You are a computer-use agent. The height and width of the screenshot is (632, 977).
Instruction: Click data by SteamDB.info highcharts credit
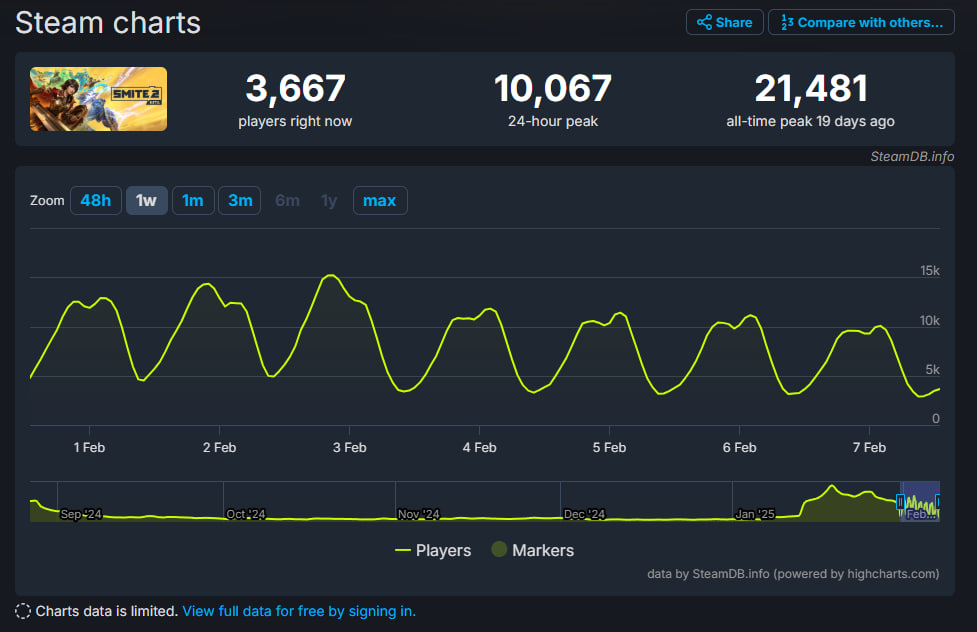click(x=793, y=574)
